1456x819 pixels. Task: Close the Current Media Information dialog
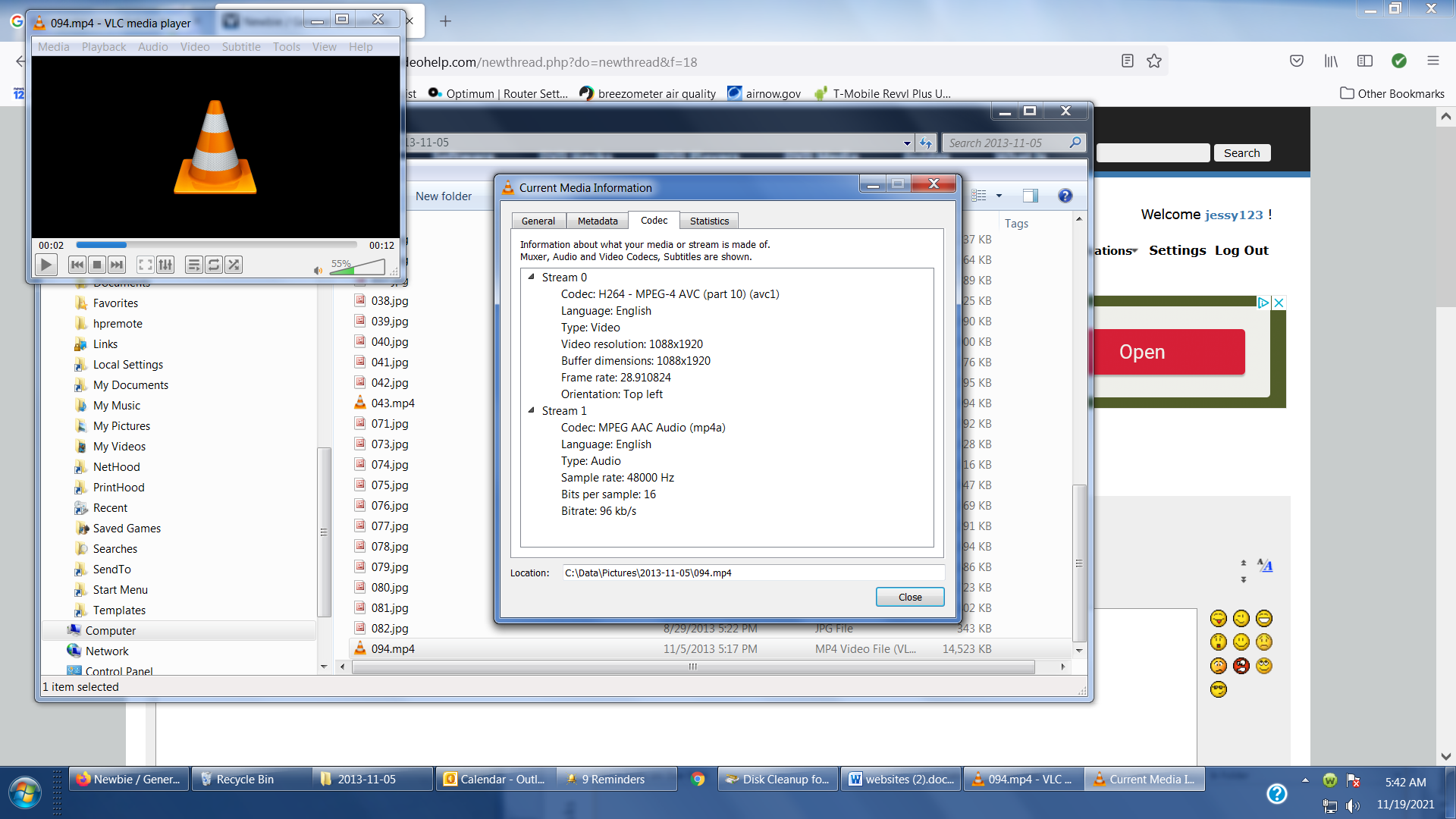click(909, 597)
